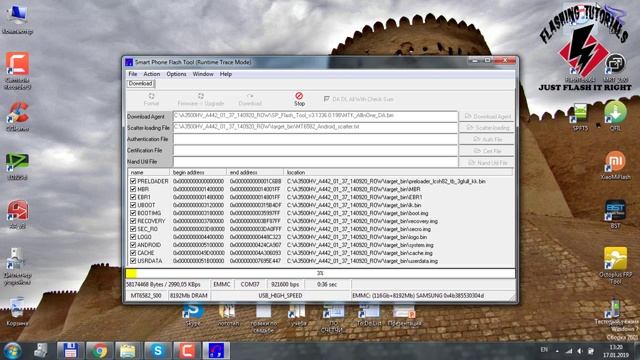Click the Auth File button
Screen dimensions: 640x360
tap(487, 139)
